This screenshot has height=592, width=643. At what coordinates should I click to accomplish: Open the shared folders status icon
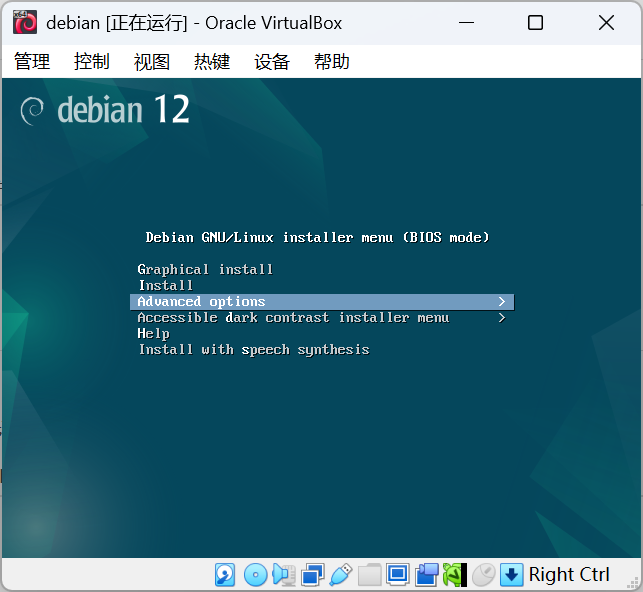[369, 575]
